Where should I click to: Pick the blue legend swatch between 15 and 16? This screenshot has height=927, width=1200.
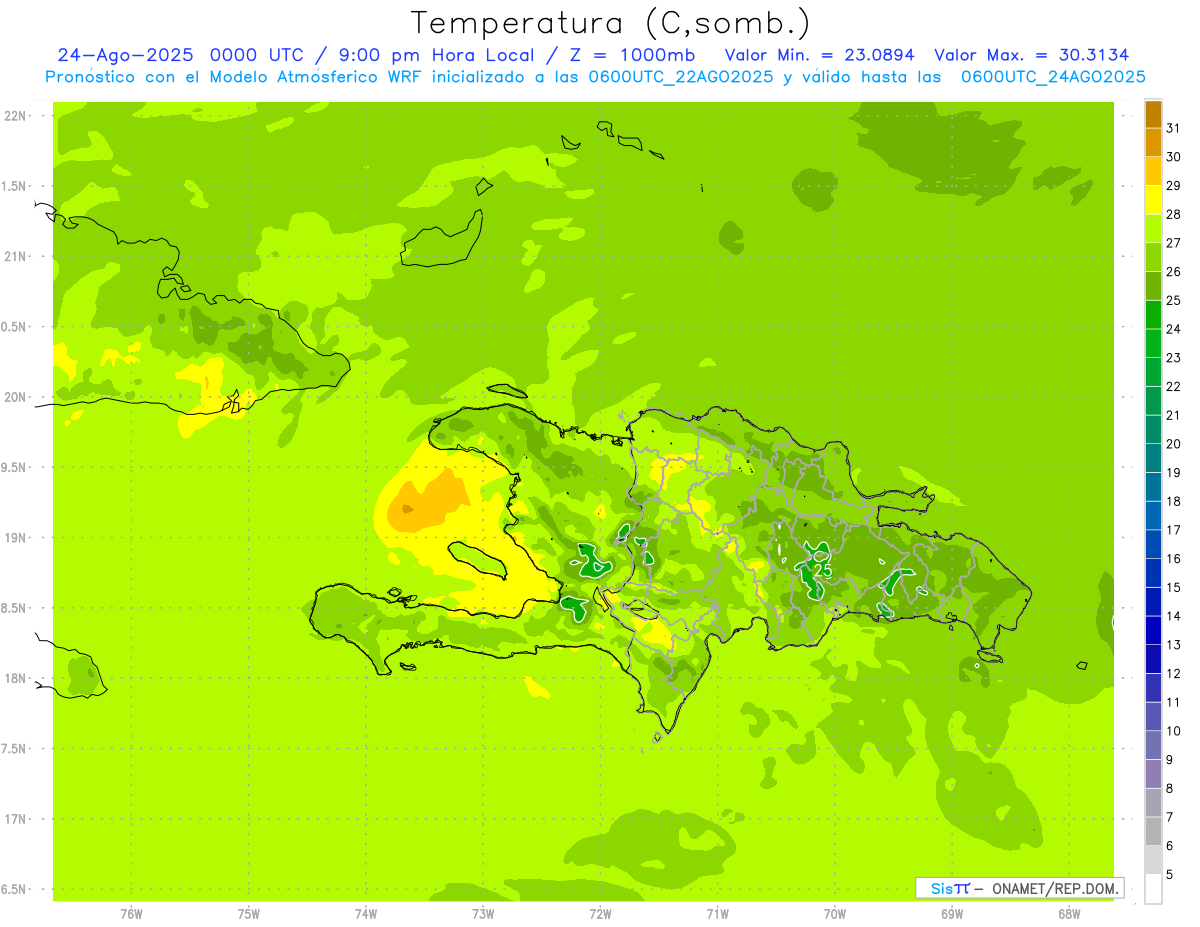(1153, 573)
